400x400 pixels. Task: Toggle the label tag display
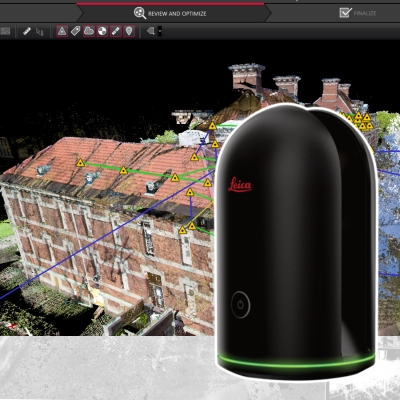pos(75,31)
